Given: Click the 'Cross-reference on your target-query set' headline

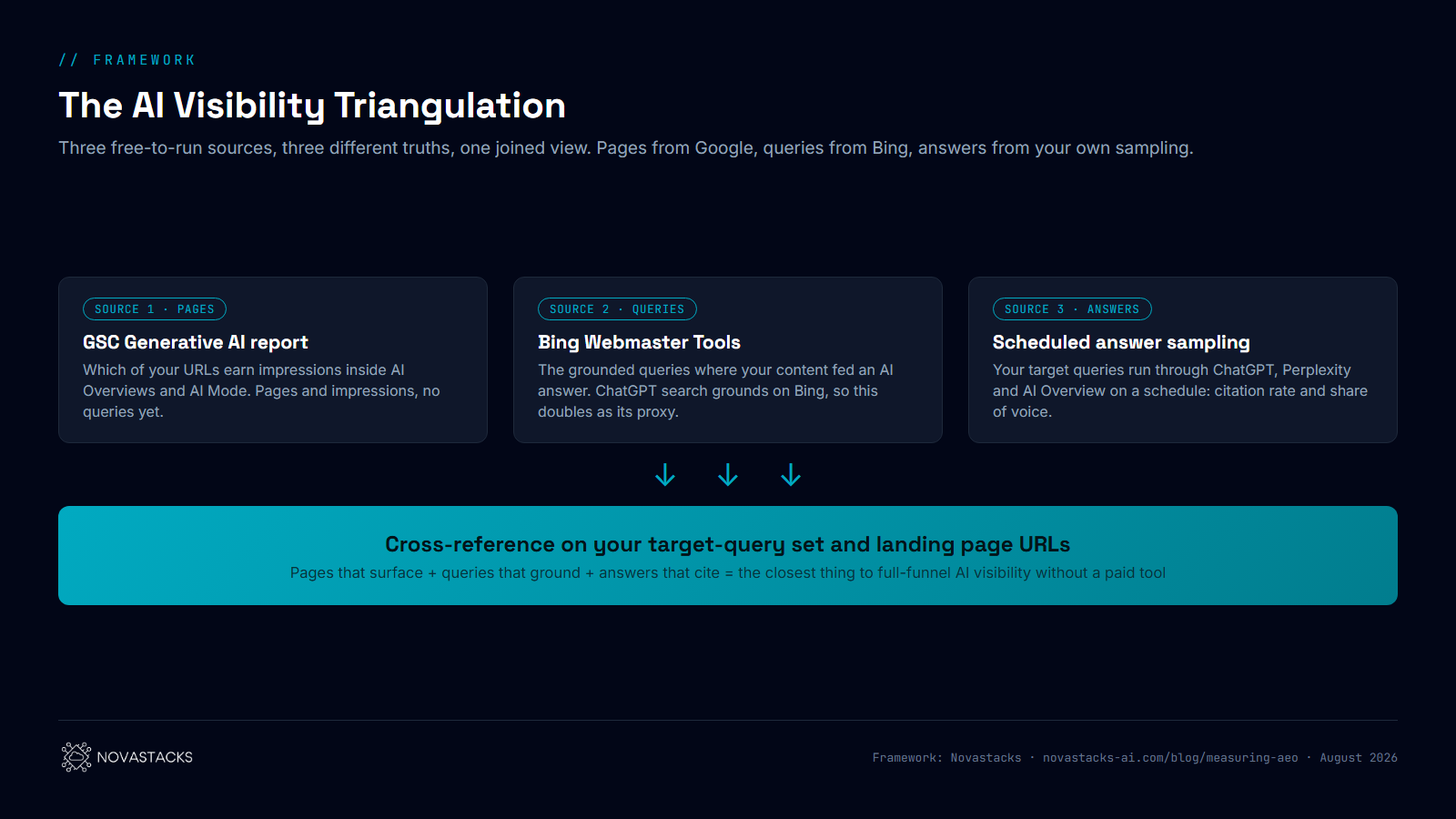Looking at the screenshot, I should [728, 544].
